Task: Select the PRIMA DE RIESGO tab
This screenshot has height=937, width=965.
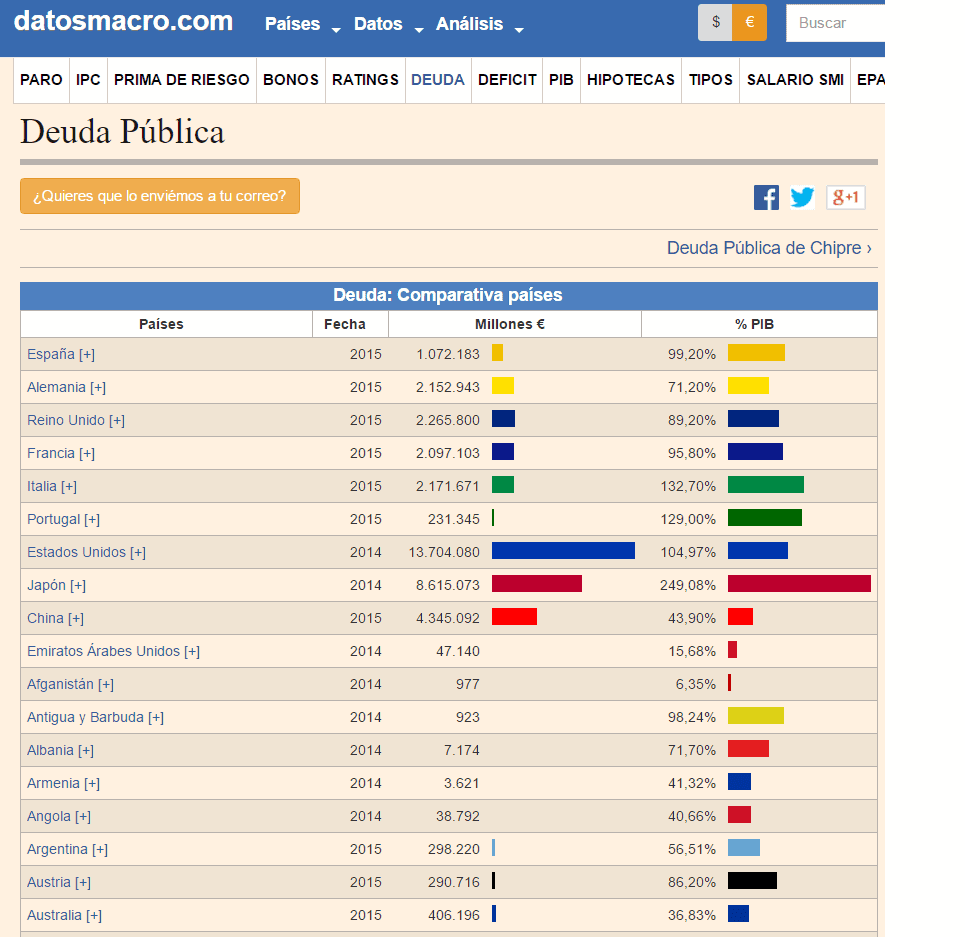Action: (181, 80)
